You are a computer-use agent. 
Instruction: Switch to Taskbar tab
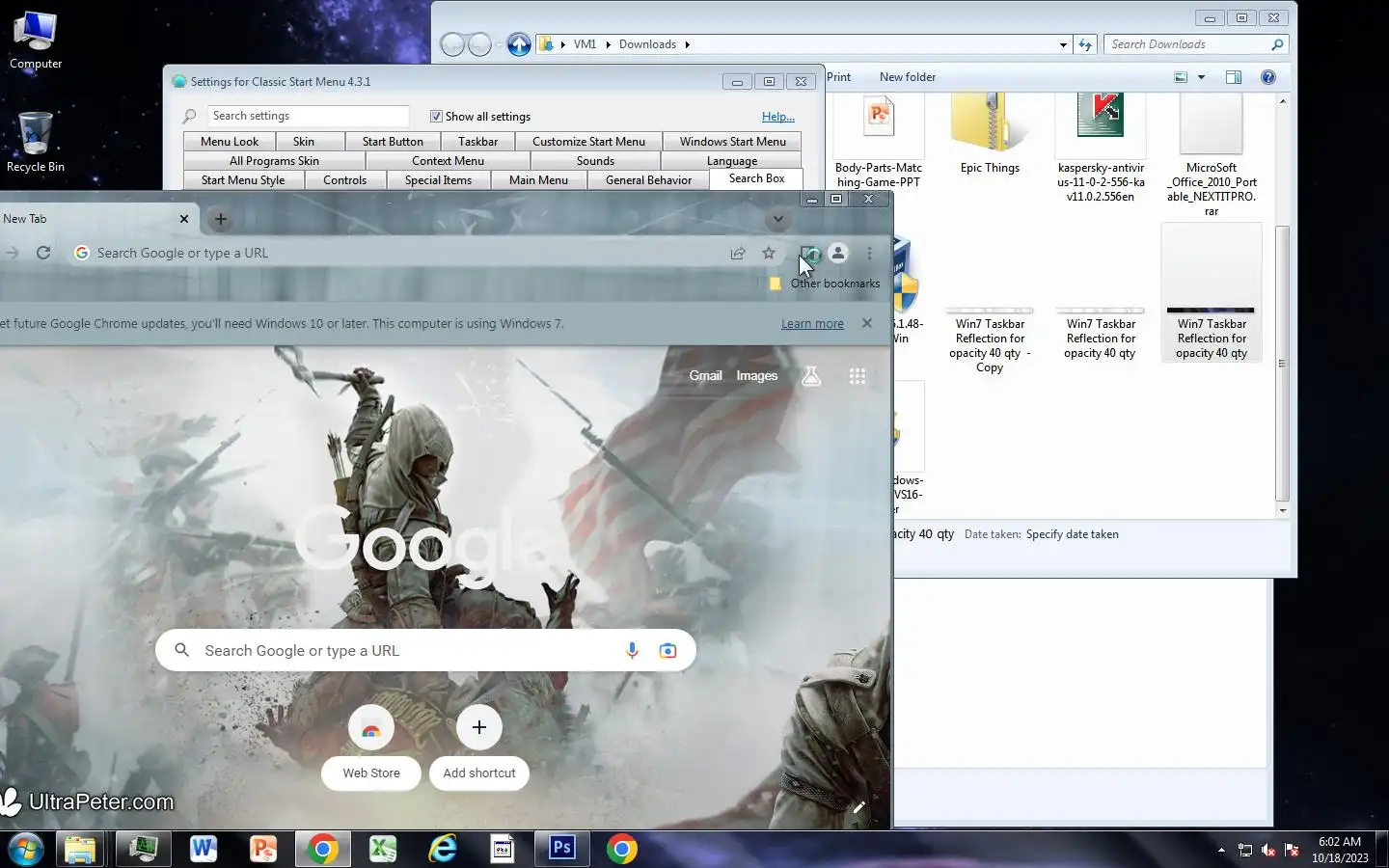[478, 142]
